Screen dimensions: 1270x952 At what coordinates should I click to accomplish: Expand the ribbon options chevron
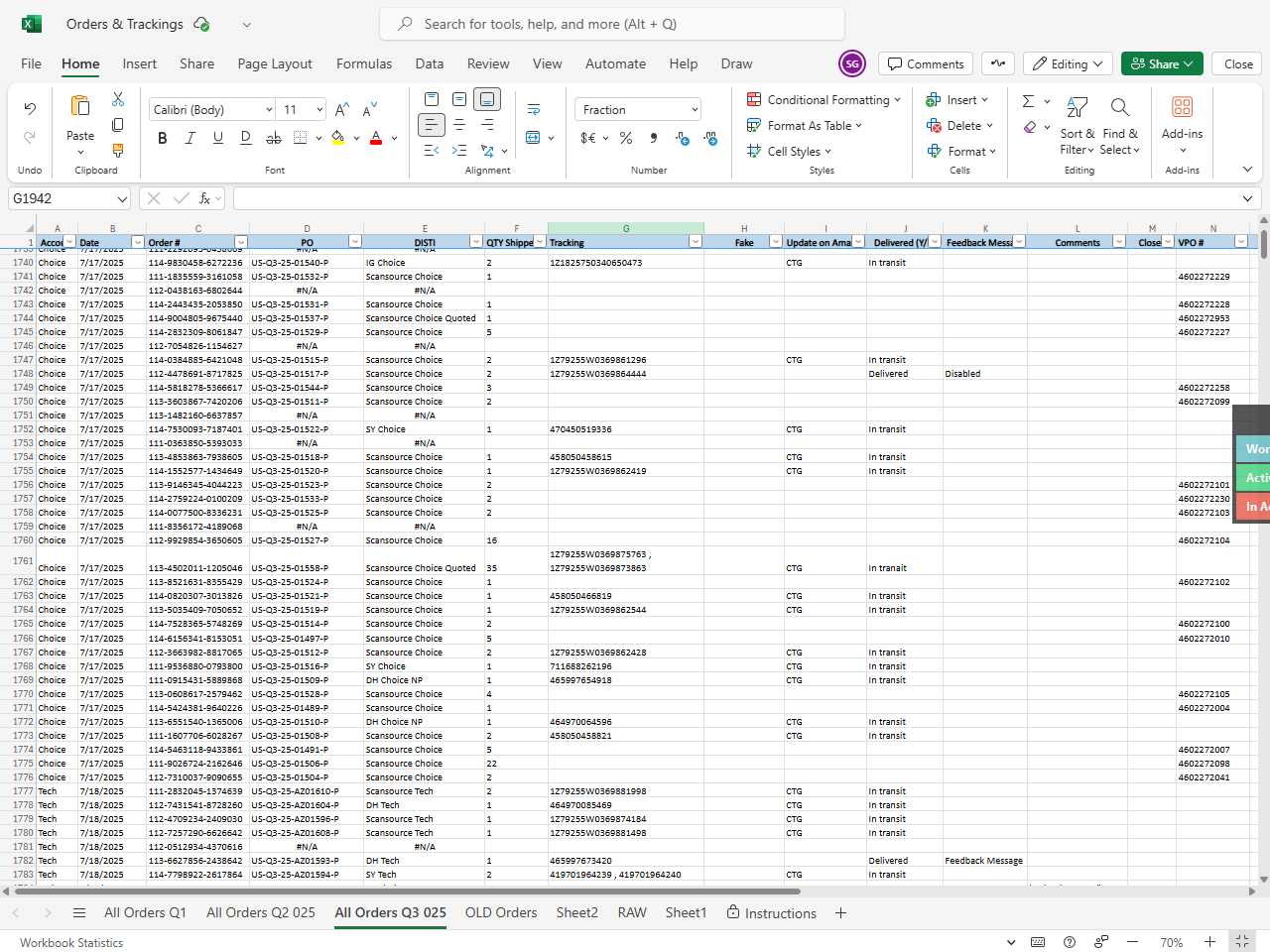[1247, 170]
